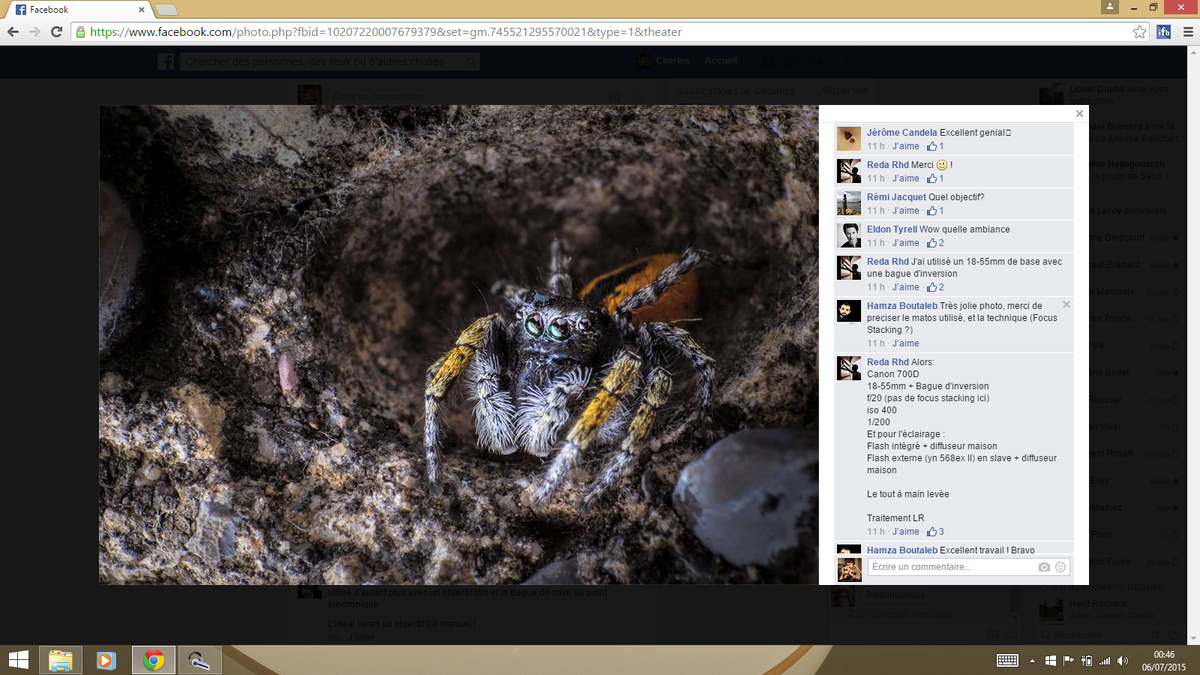
Task: Click the Écrire un commentaire field
Action: tap(951, 567)
